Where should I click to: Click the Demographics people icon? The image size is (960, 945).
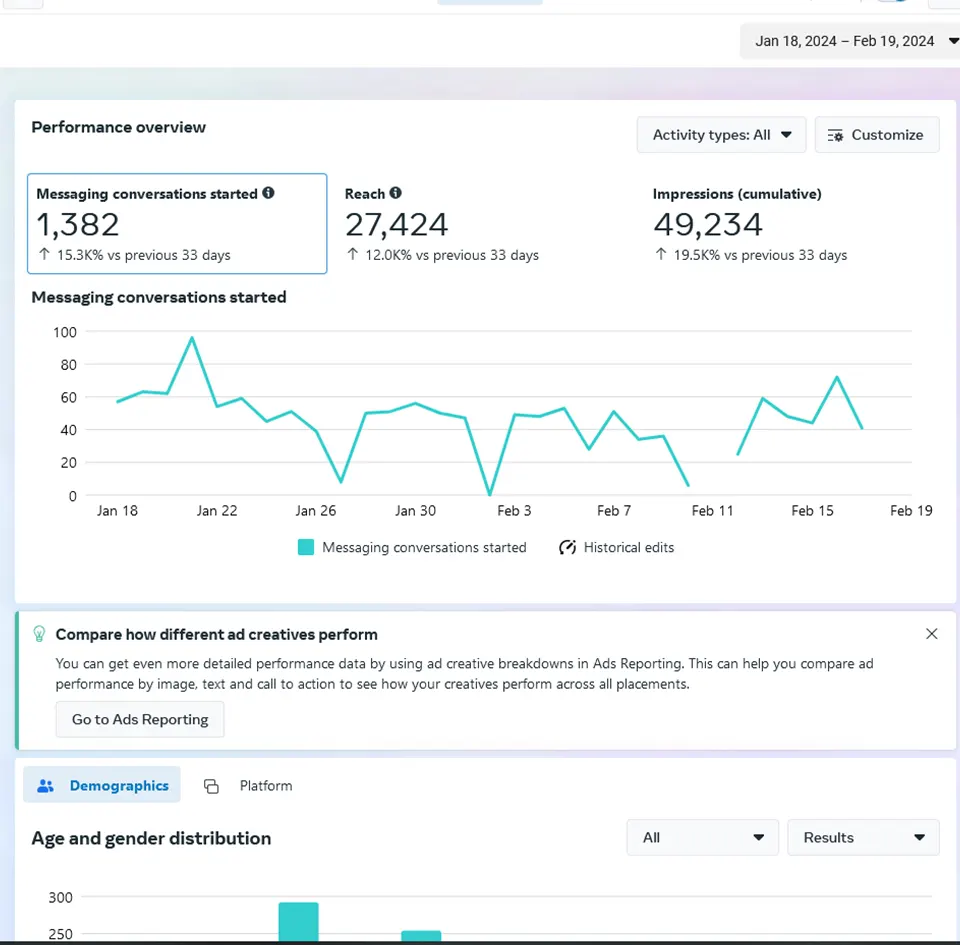click(45, 786)
